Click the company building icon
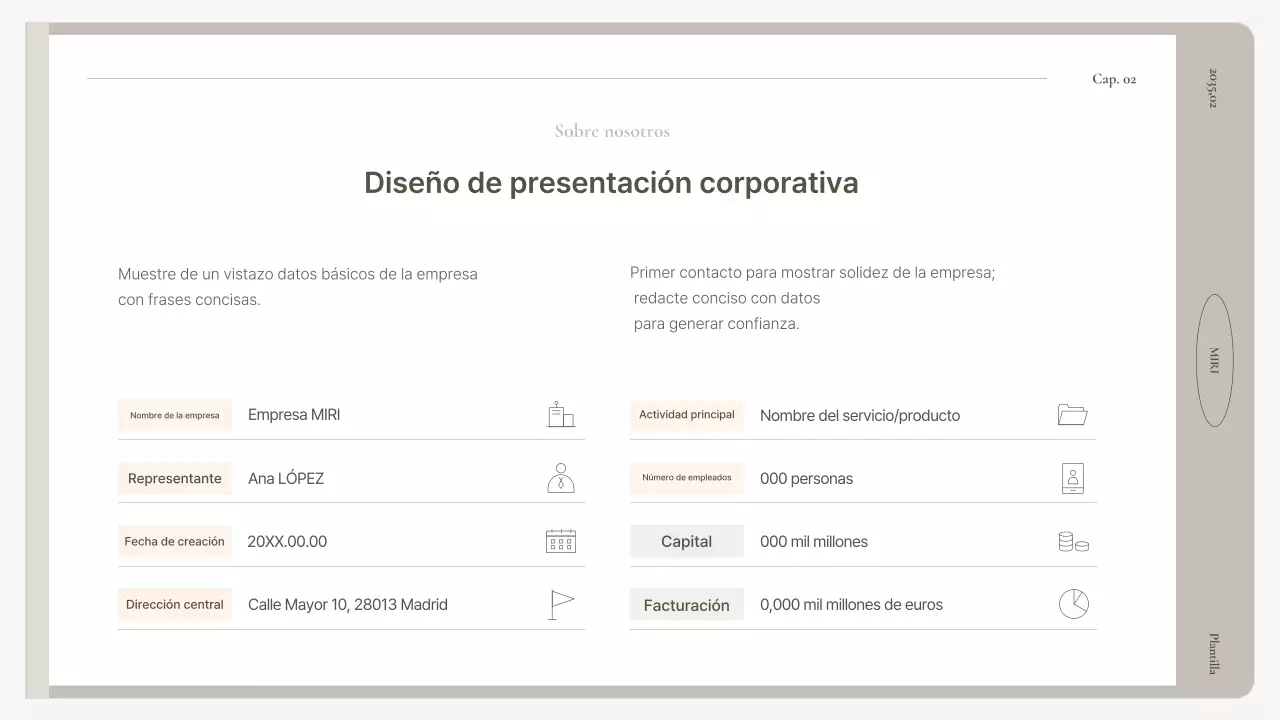This screenshot has height=720, width=1280. (x=560, y=414)
